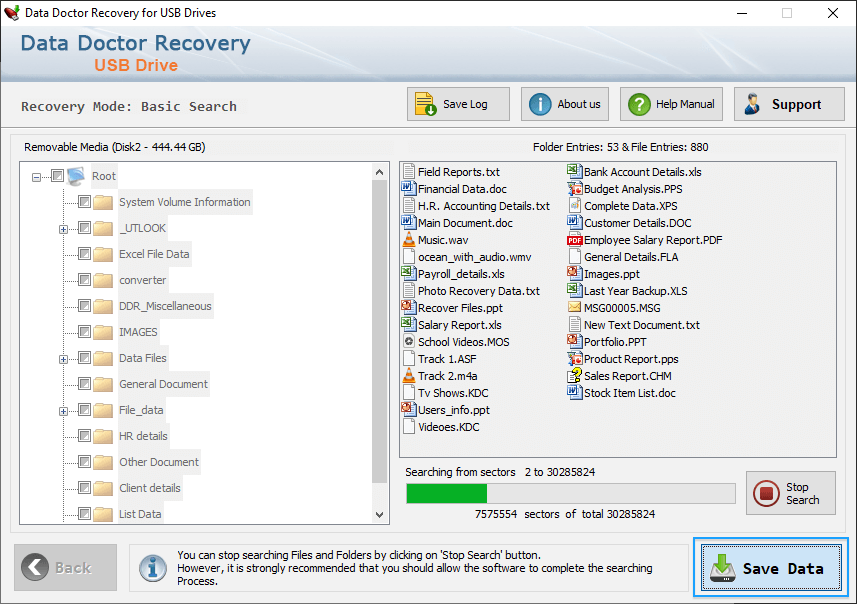The width and height of the screenshot is (857, 604).
Task: Click the info icon in the hint bar
Action: click(153, 568)
